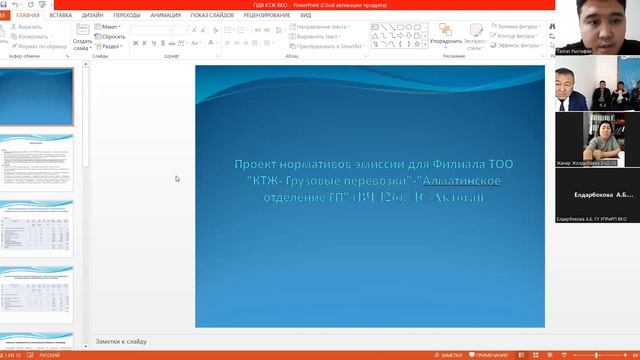
Task: Select the first slide thumbnail
Action: click(37, 97)
